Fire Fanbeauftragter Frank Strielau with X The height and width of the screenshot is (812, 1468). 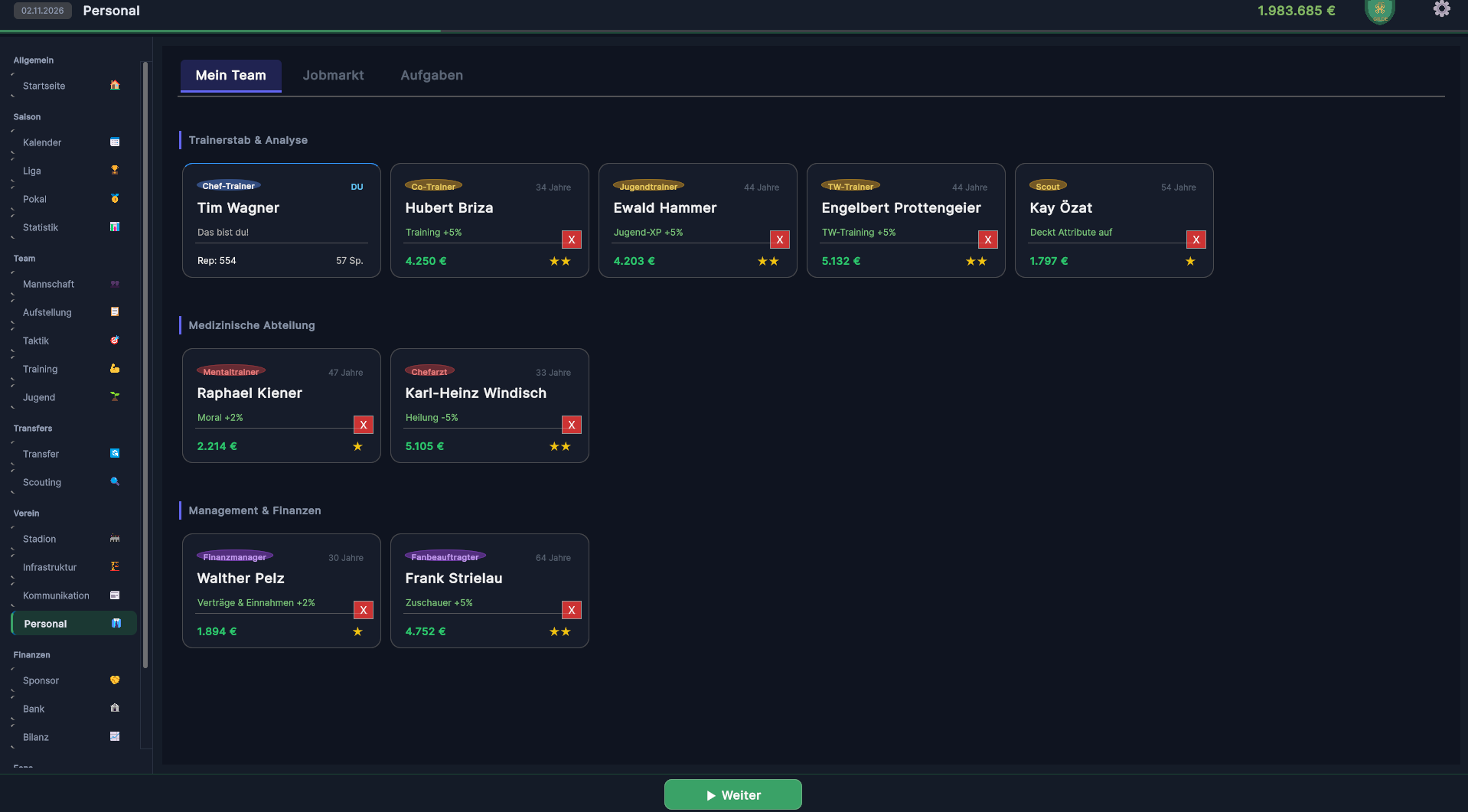pyautogui.click(x=572, y=610)
